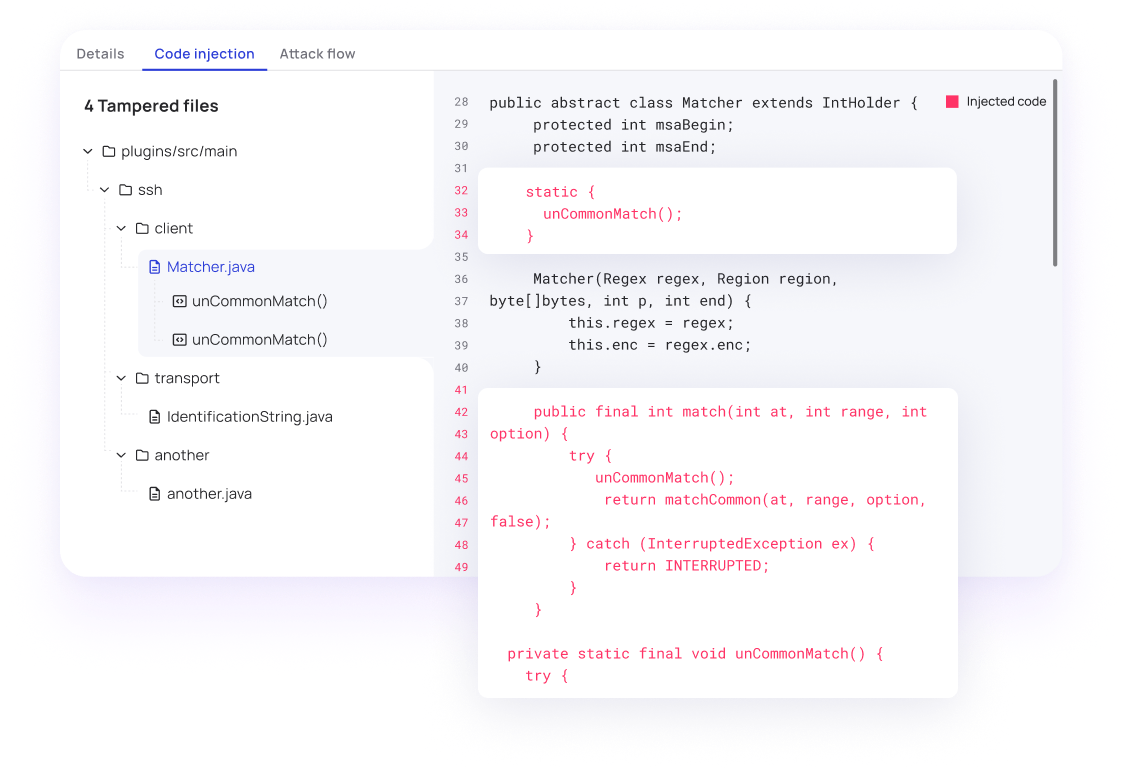Collapse the client folder chevron
The width and height of the screenshot is (1123, 768).
point(121,229)
